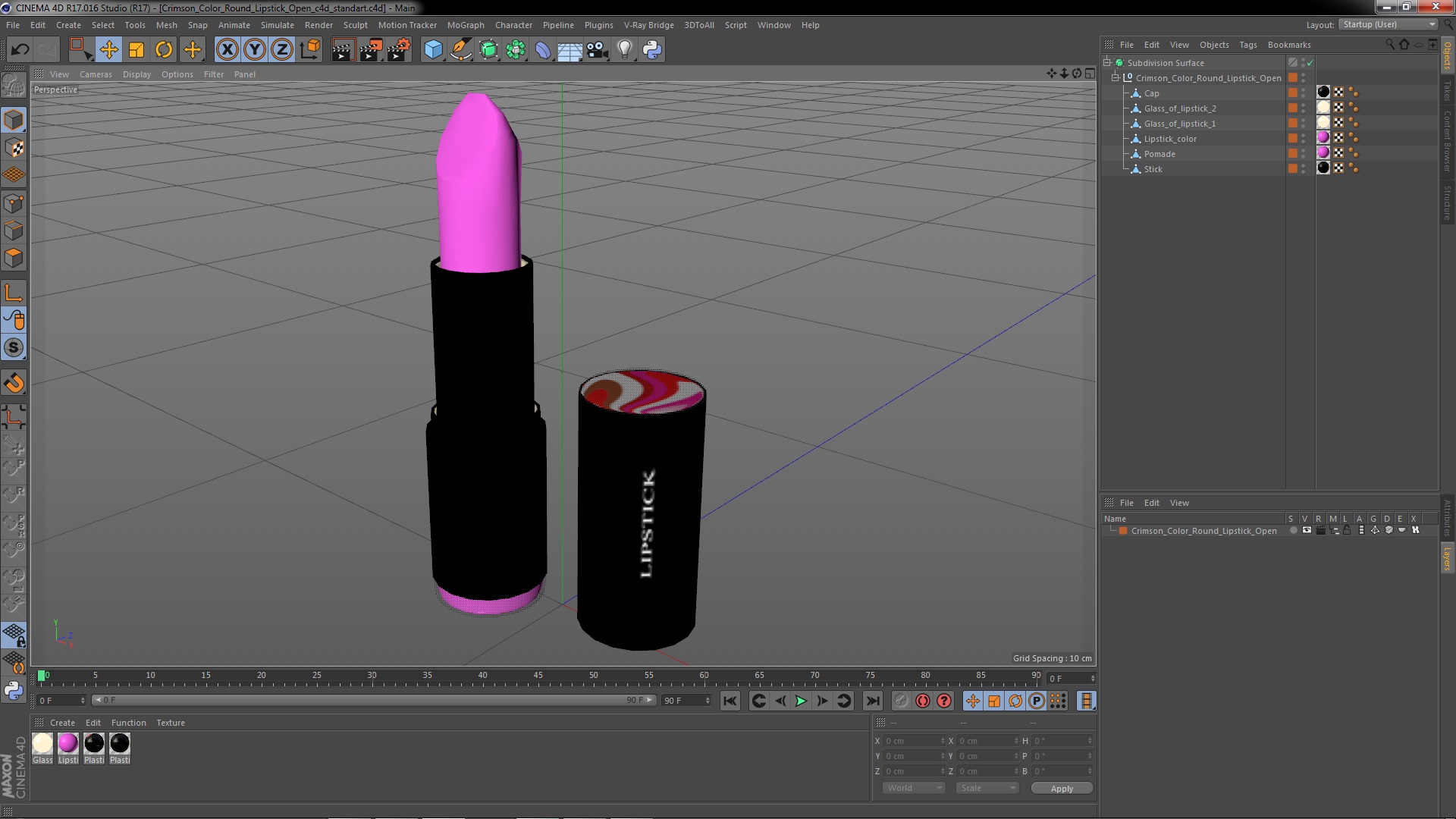Viewport: 1456px width, 819px height.
Task: Select the Scale tool
Action: 136,50
